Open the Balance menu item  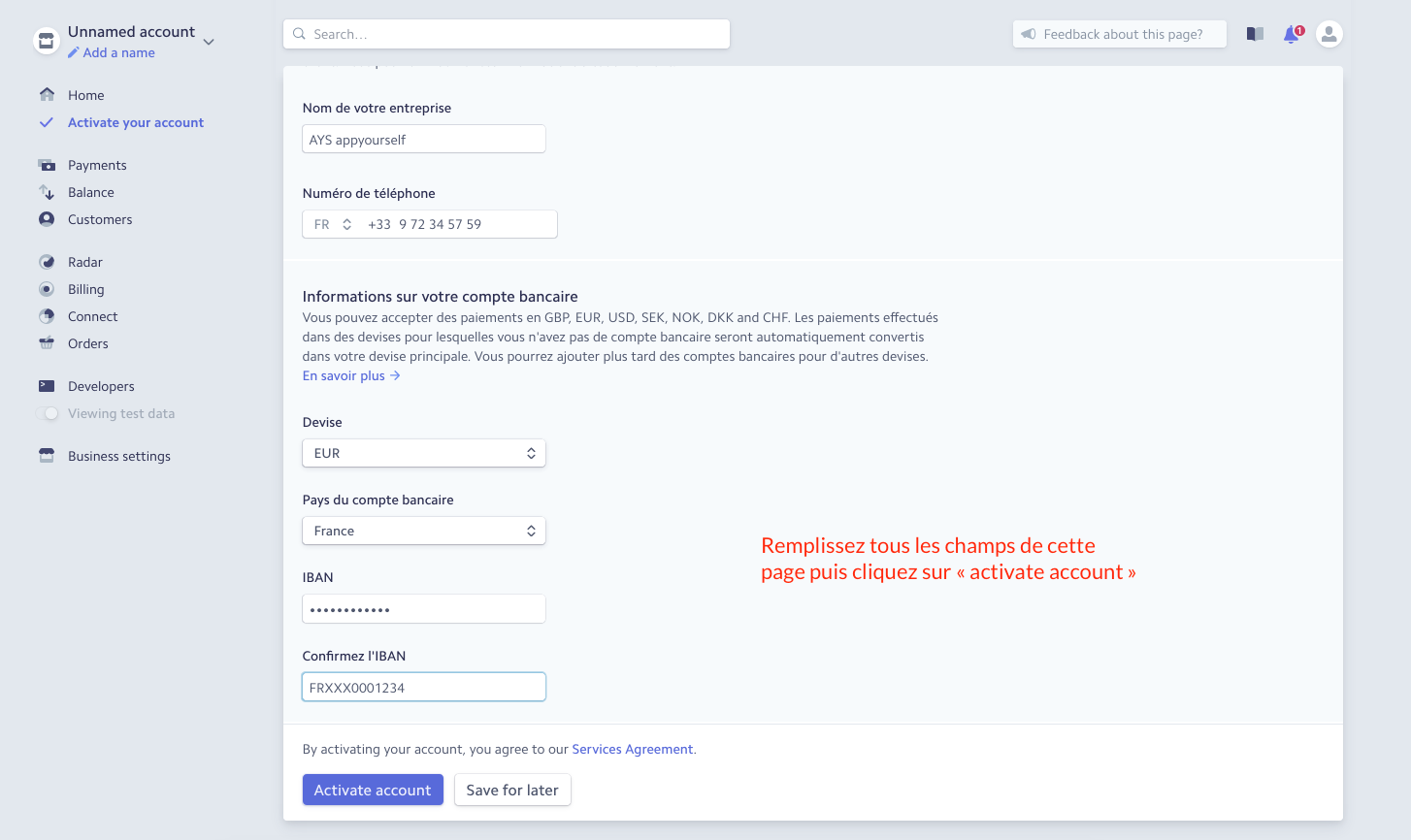point(91,192)
